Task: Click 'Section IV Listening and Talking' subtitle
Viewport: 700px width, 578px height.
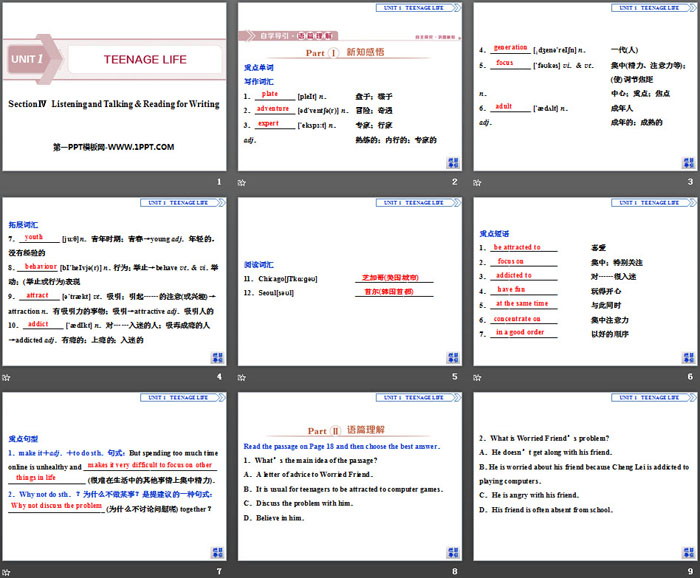Action: point(114,104)
